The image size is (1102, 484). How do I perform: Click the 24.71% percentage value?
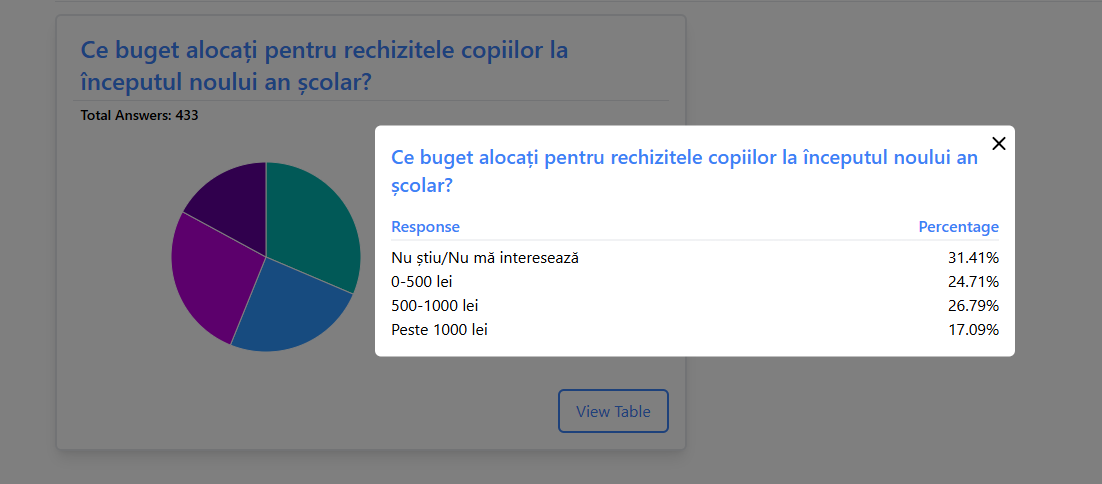973,282
